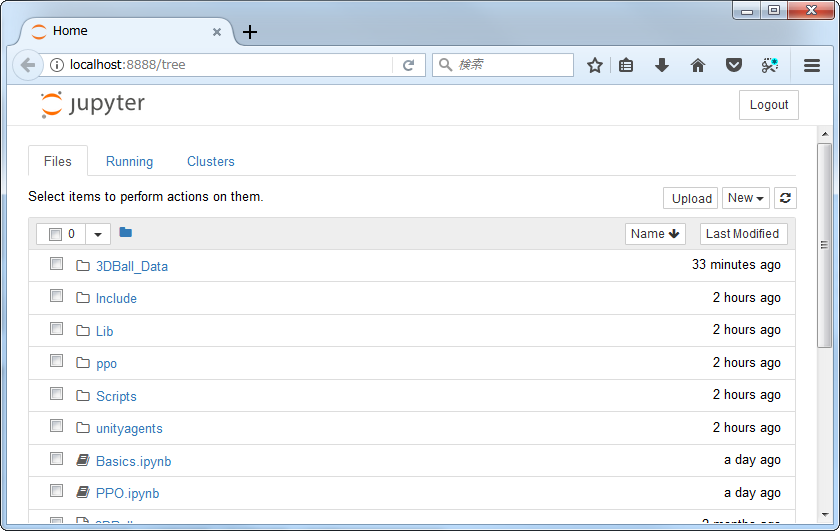Viewport: 840px width, 531px height.
Task: Open the PPO.ipynb notebook
Action: click(x=128, y=493)
